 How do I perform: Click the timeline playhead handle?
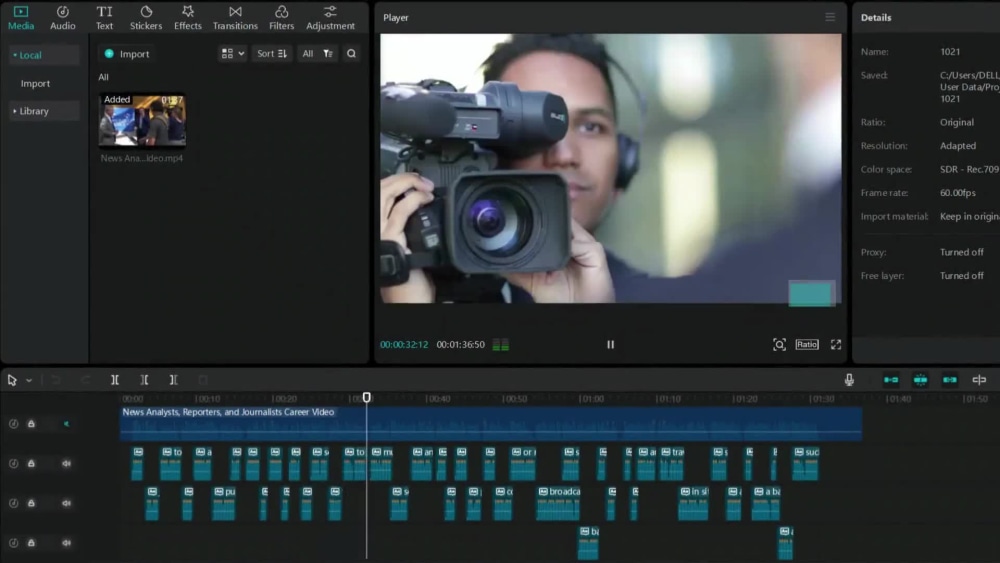pyautogui.click(x=367, y=397)
